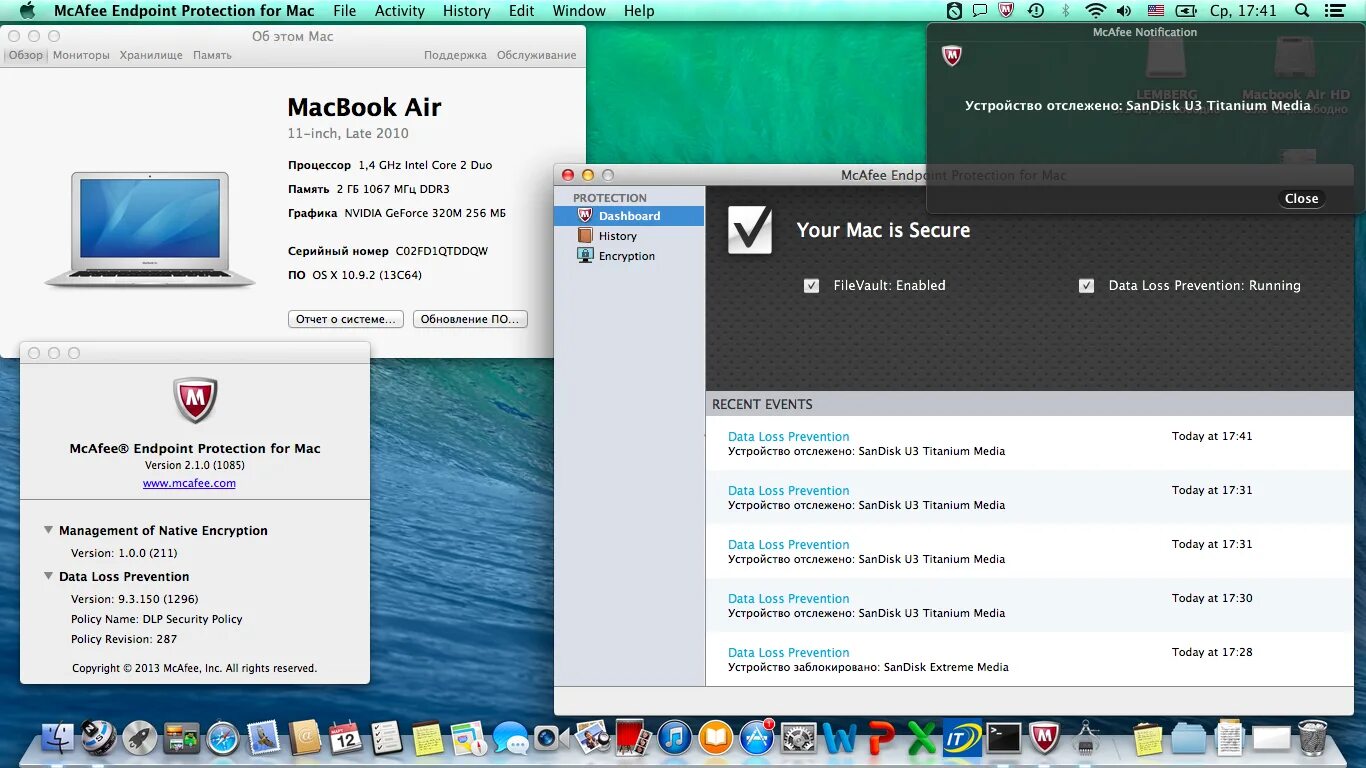Image resolution: width=1366 pixels, height=768 pixels.
Task: Click McAfee shield logo in About dialog
Action: (195, 400)
